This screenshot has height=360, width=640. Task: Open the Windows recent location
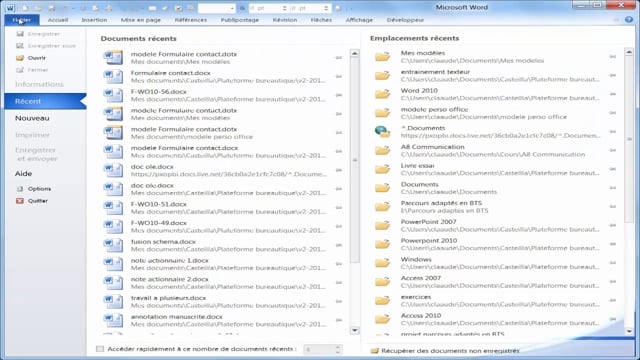coord(495,263)
